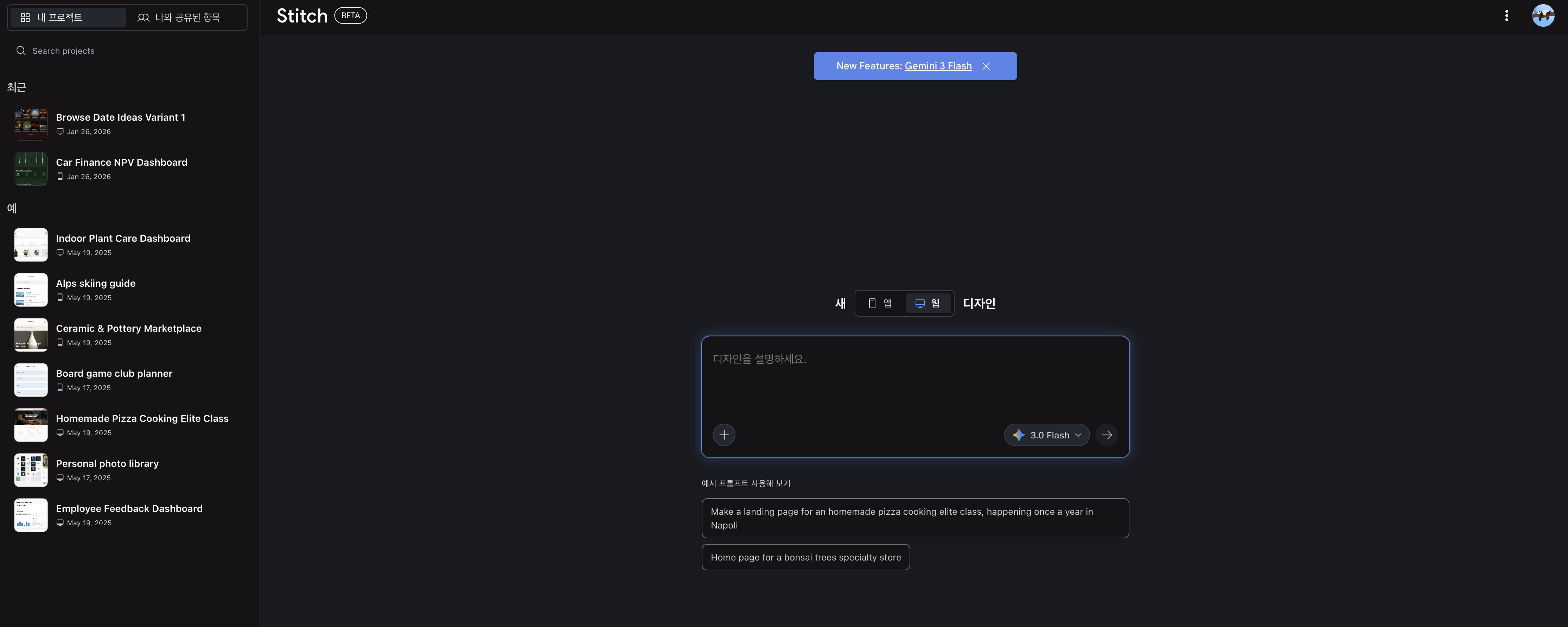Open the user profile avatar

(x=1543, y=16)
